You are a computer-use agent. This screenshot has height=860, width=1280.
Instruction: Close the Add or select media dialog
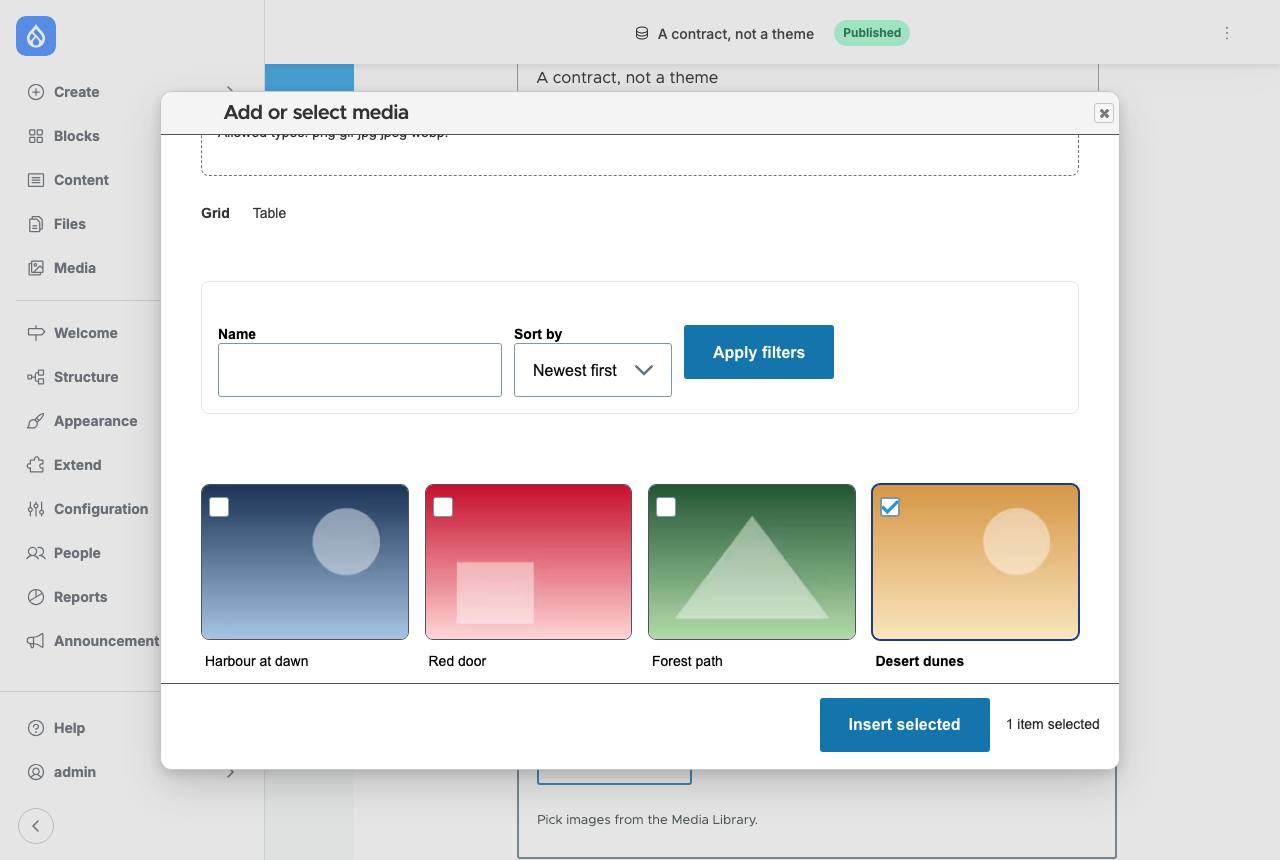pos(1104,113)
